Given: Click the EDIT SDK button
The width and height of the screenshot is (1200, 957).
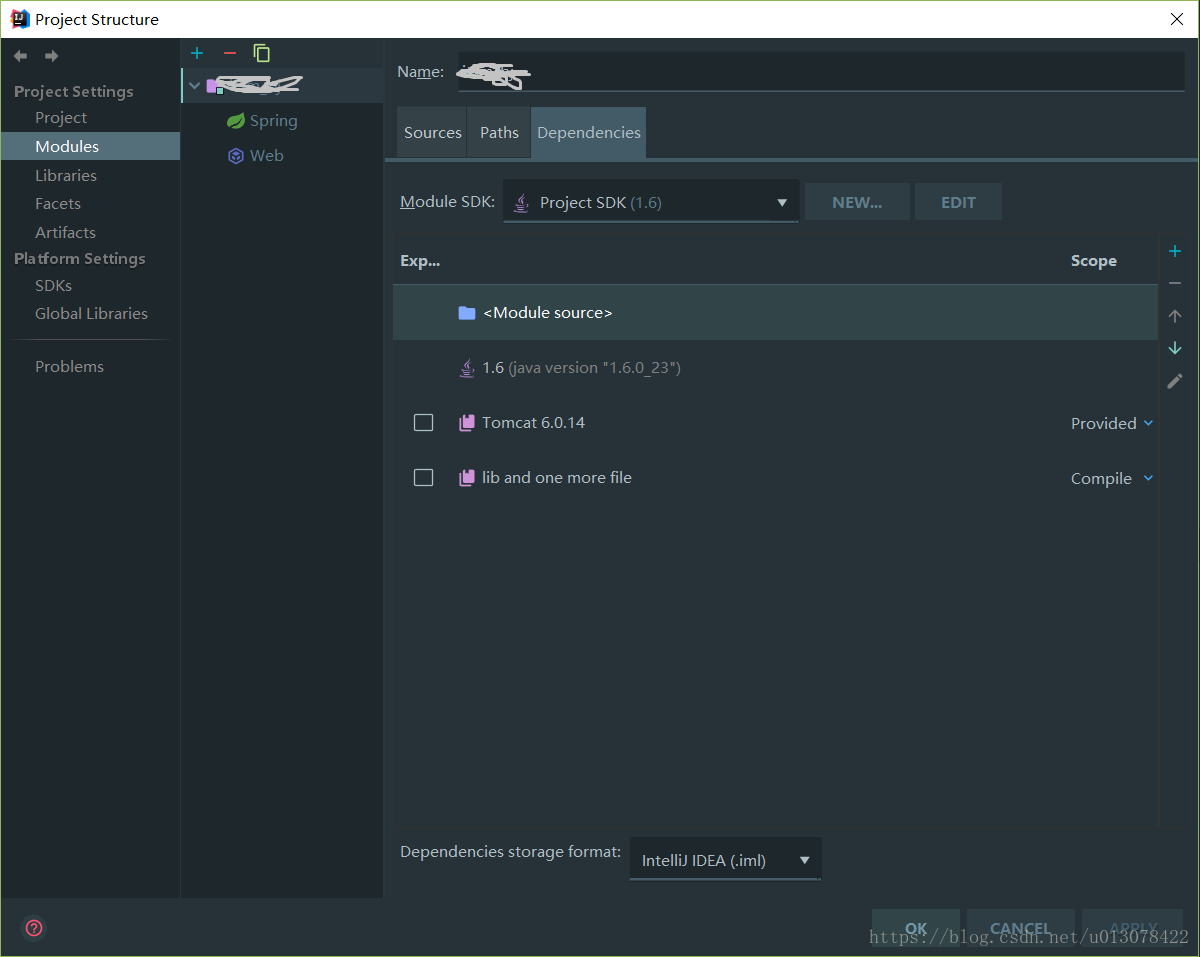Looking at the screenshot, I should pyautogui.click(x=958, y=202).
